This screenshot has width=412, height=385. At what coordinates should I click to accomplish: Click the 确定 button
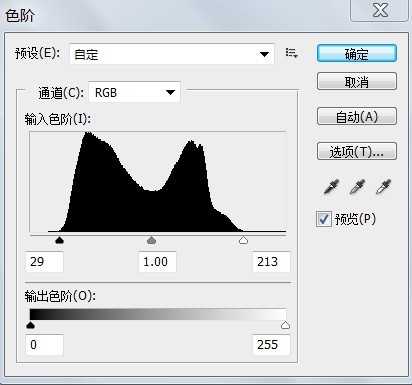pos(357,54)
